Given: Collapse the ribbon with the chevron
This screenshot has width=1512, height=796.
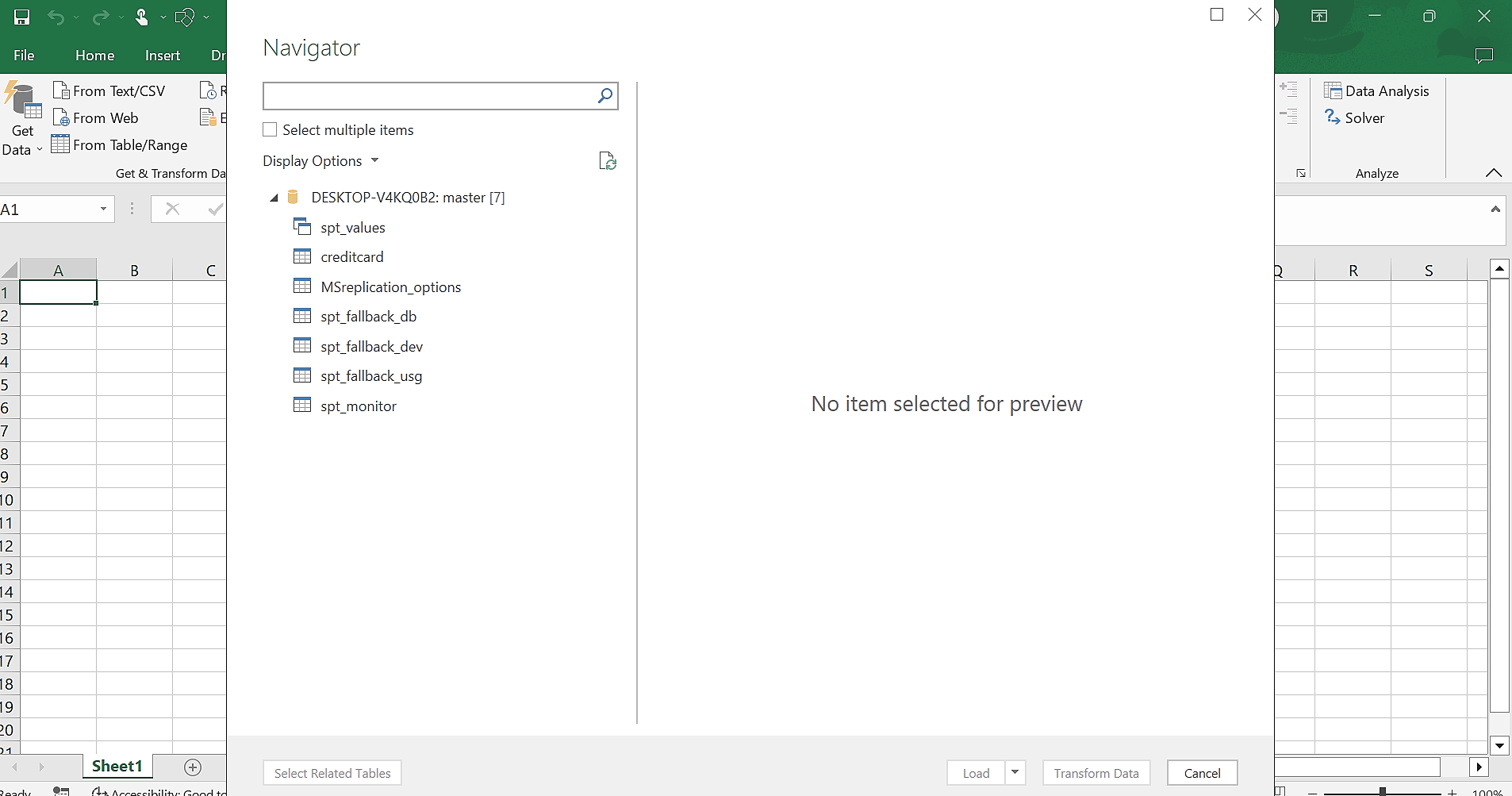Looking at the screenshot, I should 1494,173.
